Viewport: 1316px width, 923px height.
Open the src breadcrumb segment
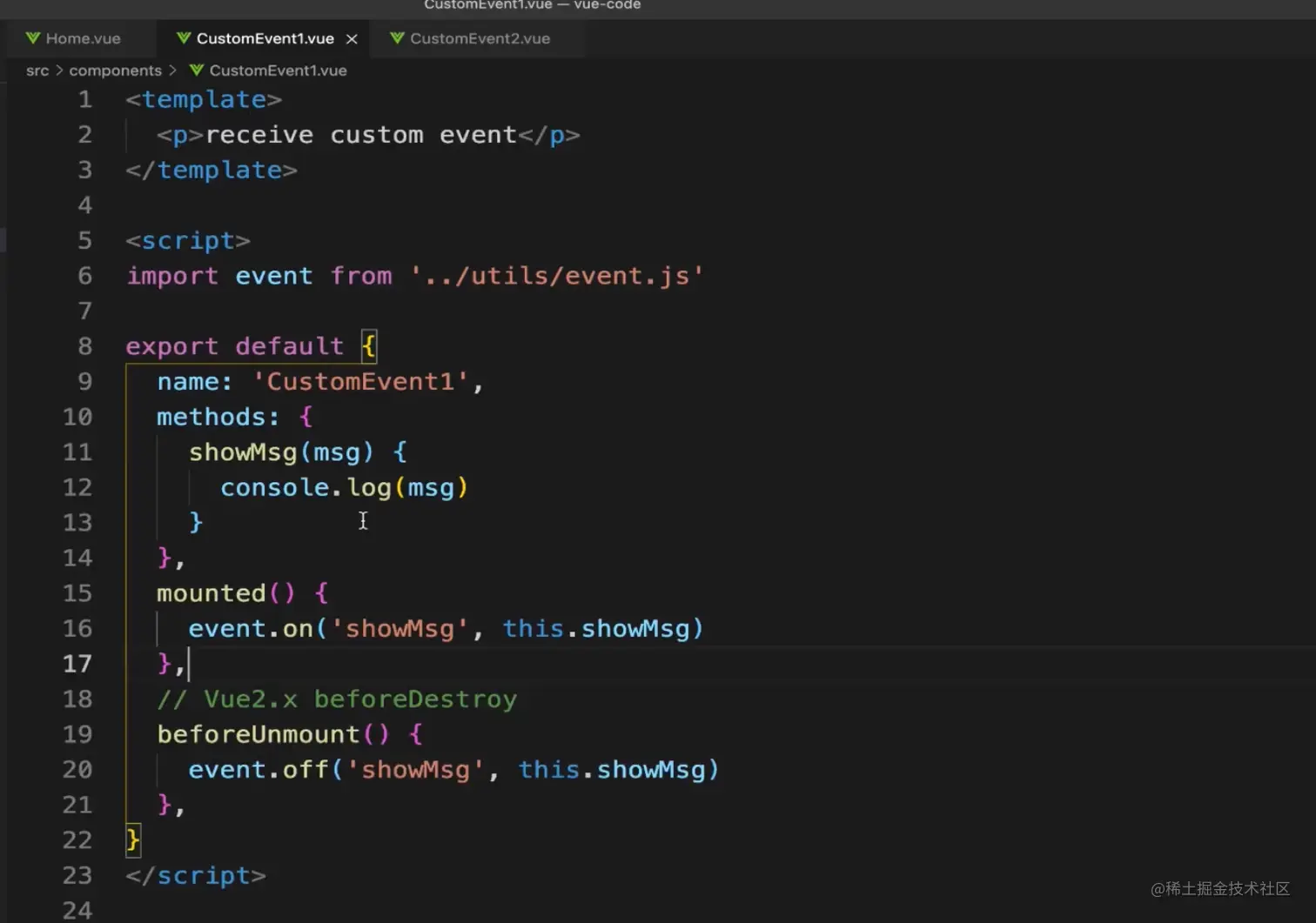point(37,70)
